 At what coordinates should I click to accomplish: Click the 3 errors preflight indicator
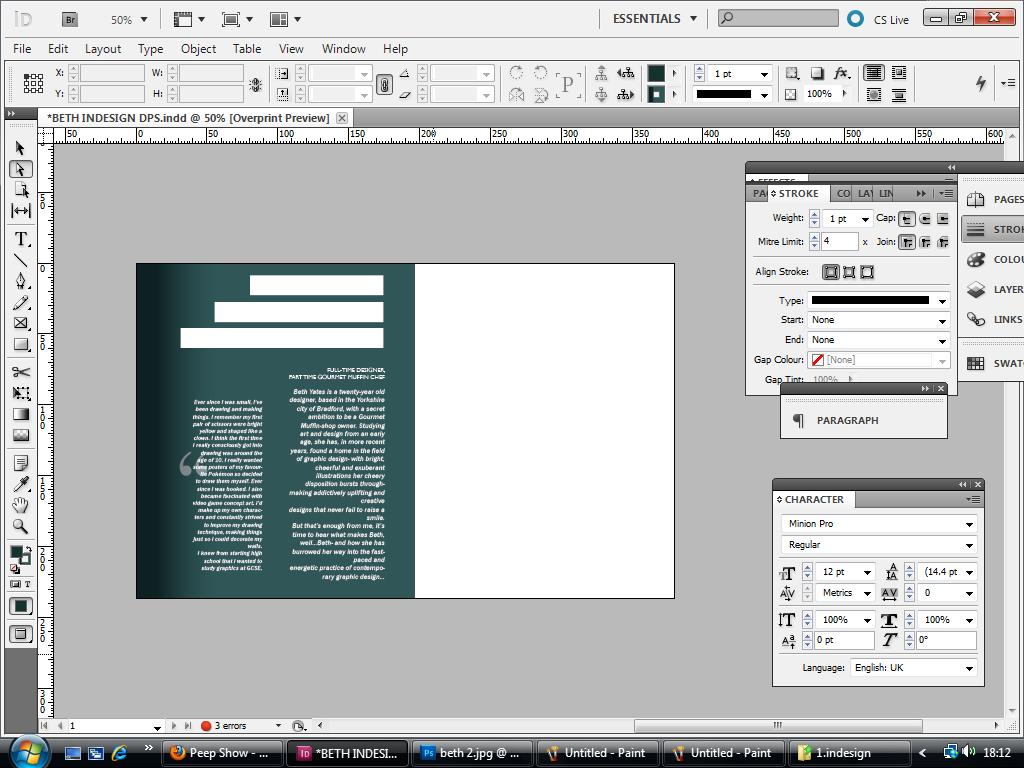pyautogui.click(x=230, y=726)
